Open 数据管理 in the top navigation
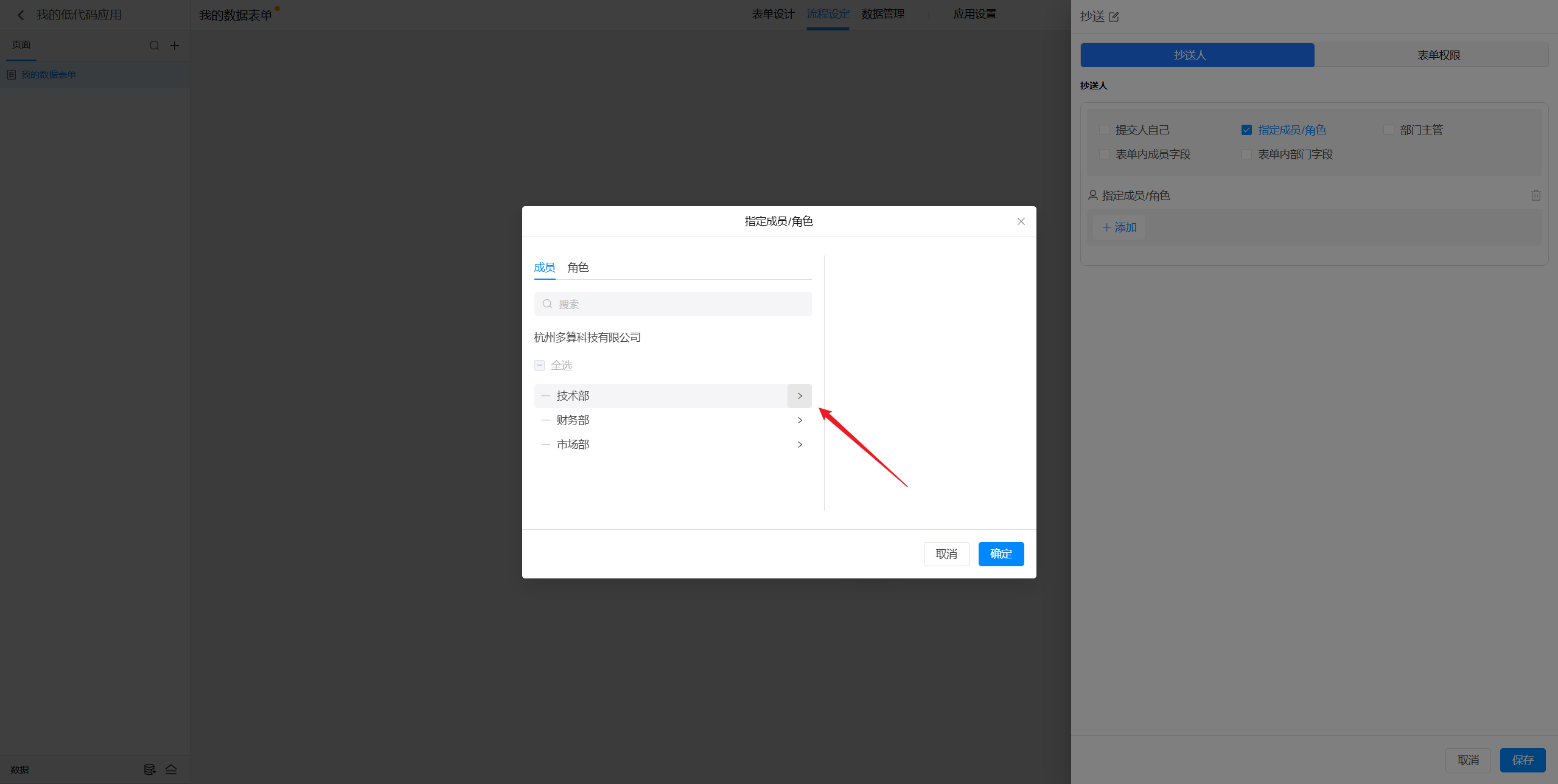Image resolution: width=1558 pixels, height=784 pixels. point(882,14)
